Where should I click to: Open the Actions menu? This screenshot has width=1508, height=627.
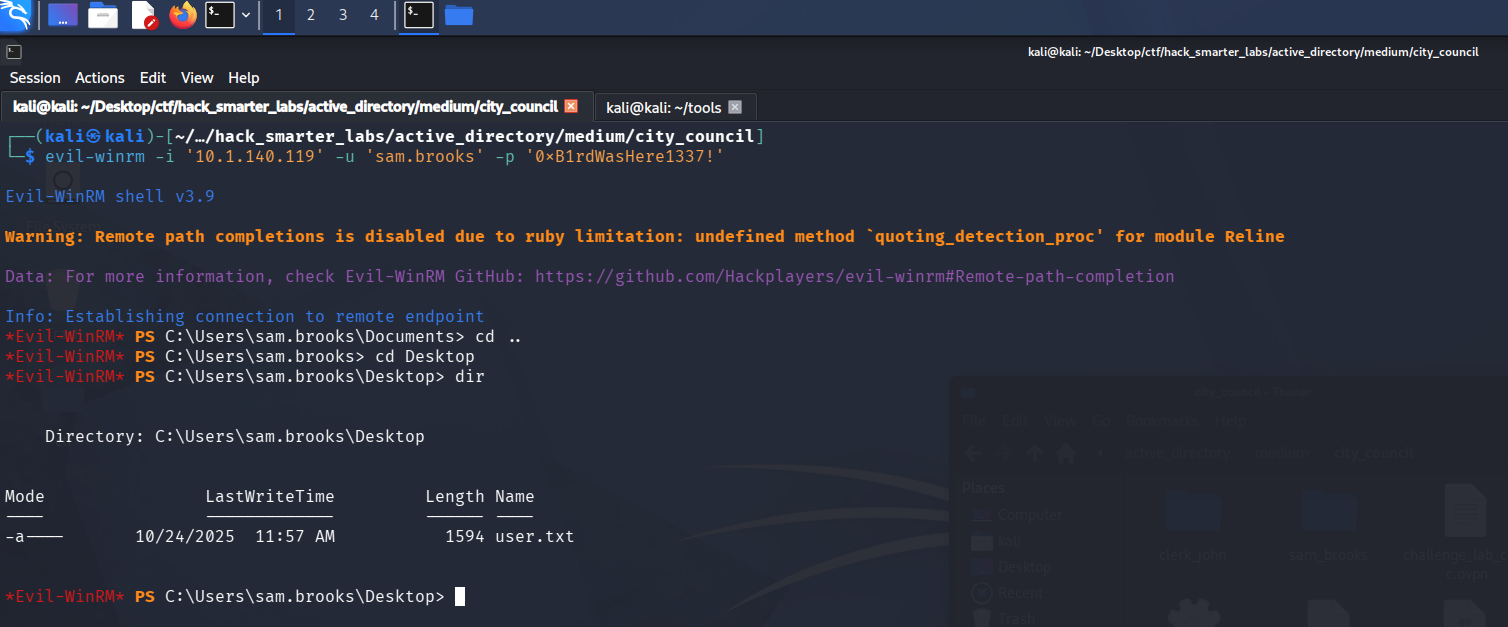(100, 78)
